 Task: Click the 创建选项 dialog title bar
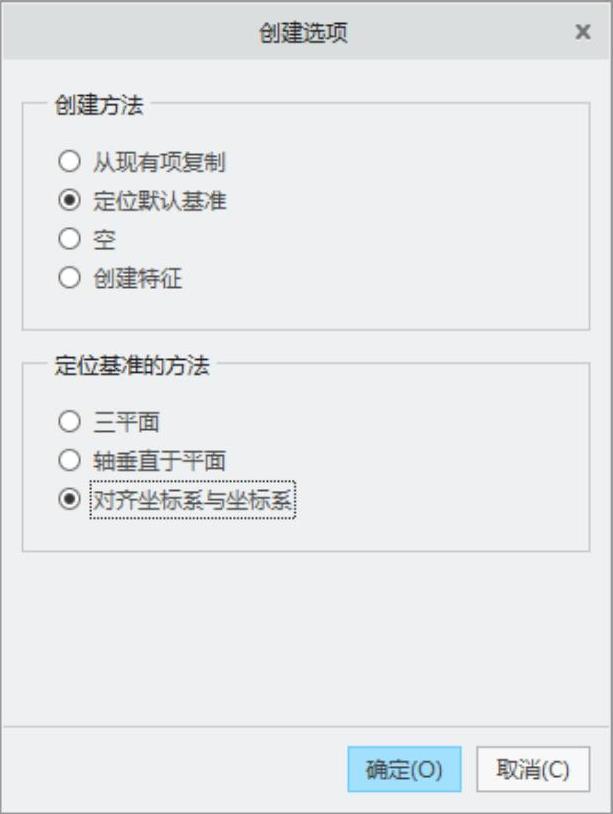(x=304, y=32)
